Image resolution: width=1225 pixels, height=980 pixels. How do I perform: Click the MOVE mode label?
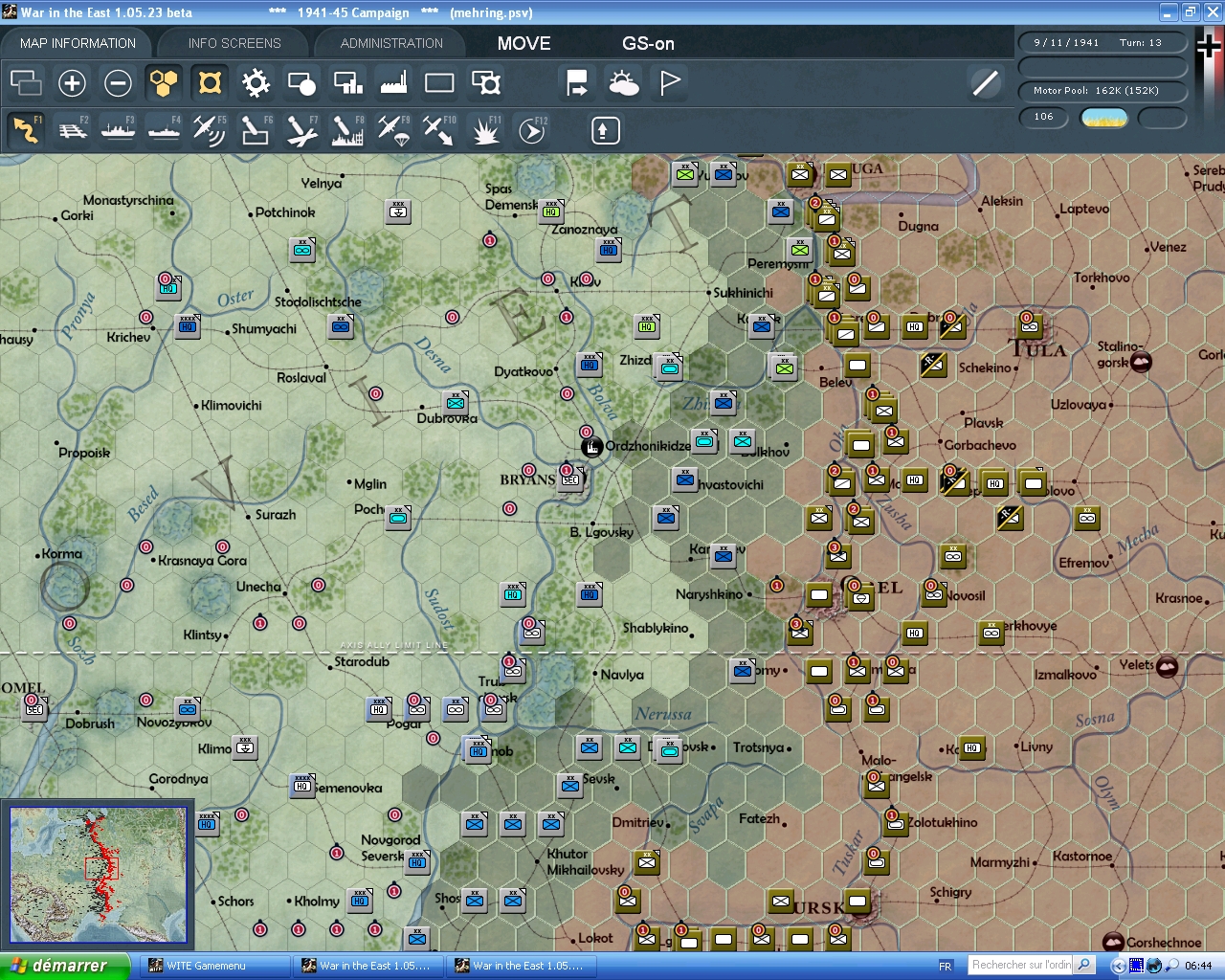pos(523,43)
